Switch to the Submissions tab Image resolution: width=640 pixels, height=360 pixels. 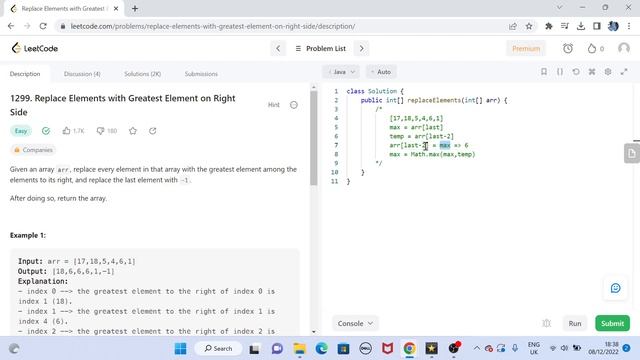point(201,74)
